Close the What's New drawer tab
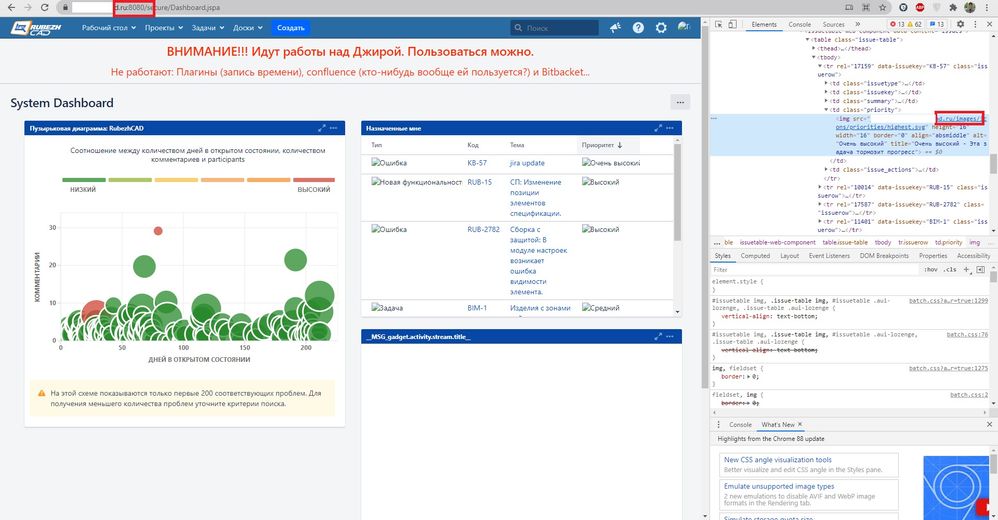 (x=800, y=425)
